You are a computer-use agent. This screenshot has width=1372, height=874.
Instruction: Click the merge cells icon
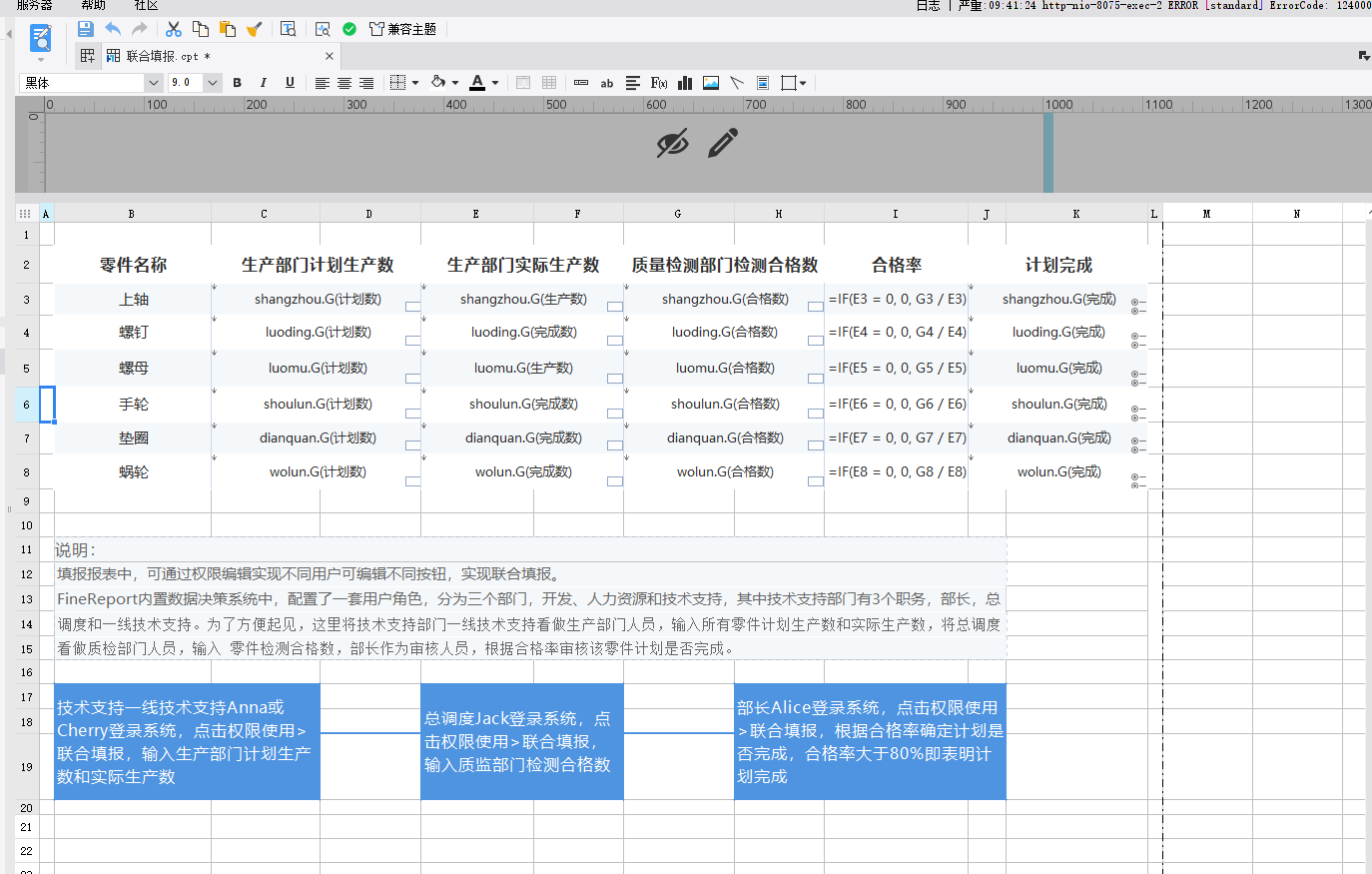pyautogui.click(x=523, y=83)
